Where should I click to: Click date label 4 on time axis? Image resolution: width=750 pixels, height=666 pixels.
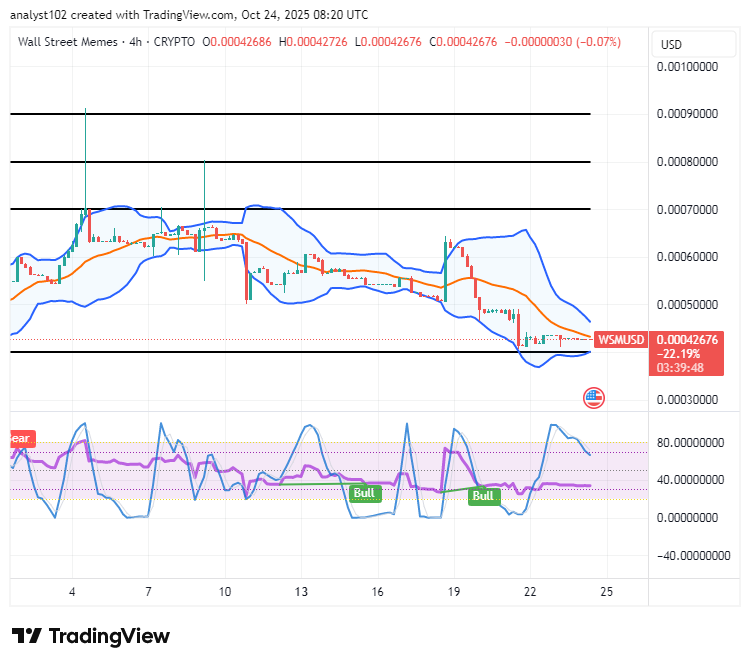pos(72,592)
